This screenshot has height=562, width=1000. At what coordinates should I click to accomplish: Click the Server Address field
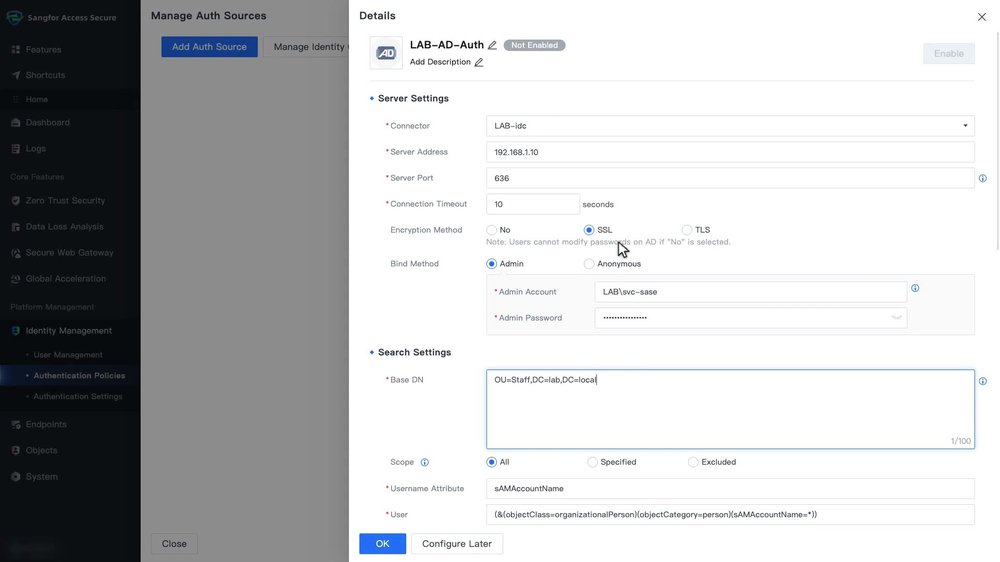pyautogui.click(x=730, y=152)
